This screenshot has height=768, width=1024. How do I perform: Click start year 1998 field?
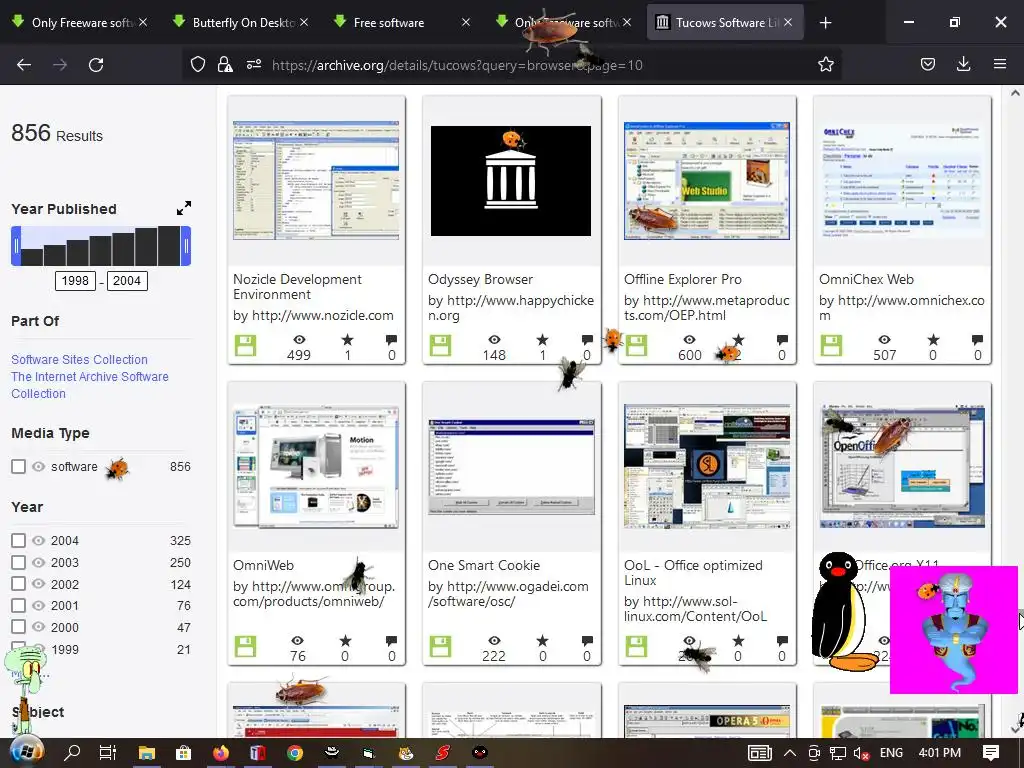point(75,281)
